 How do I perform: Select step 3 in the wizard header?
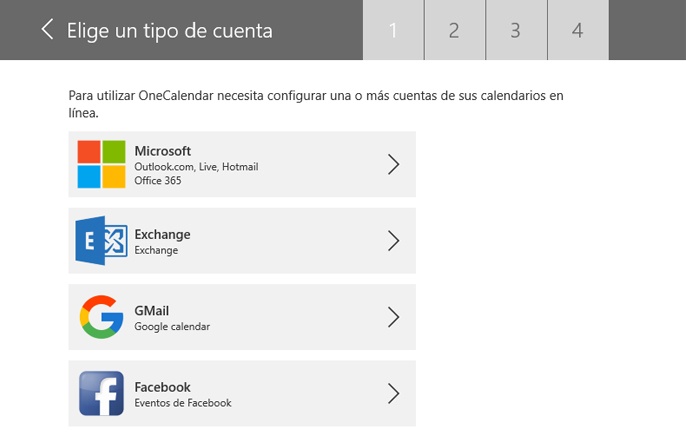pyautogui.click(x=516, y=30)
